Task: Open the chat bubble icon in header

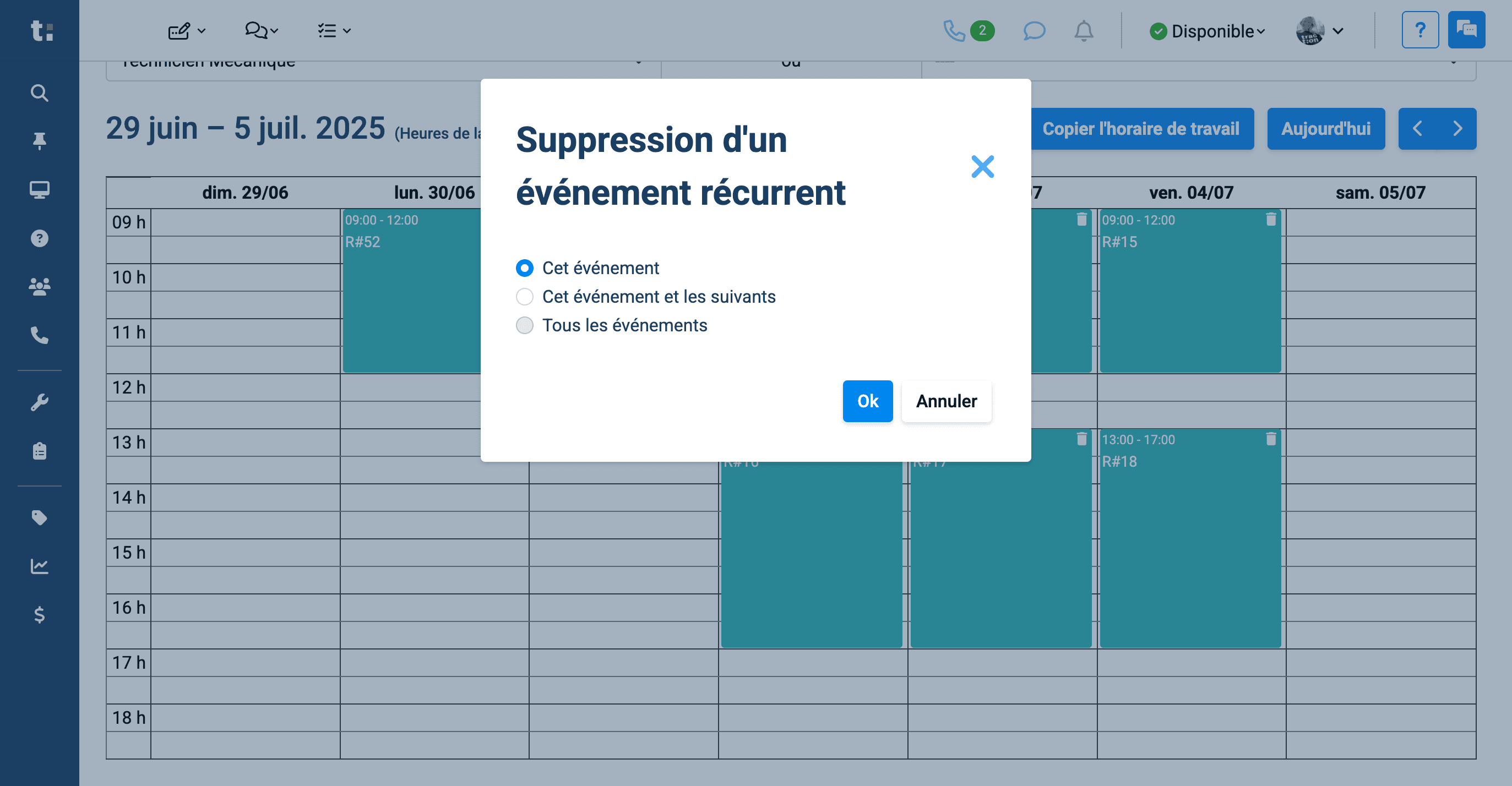Action: 1034,30
